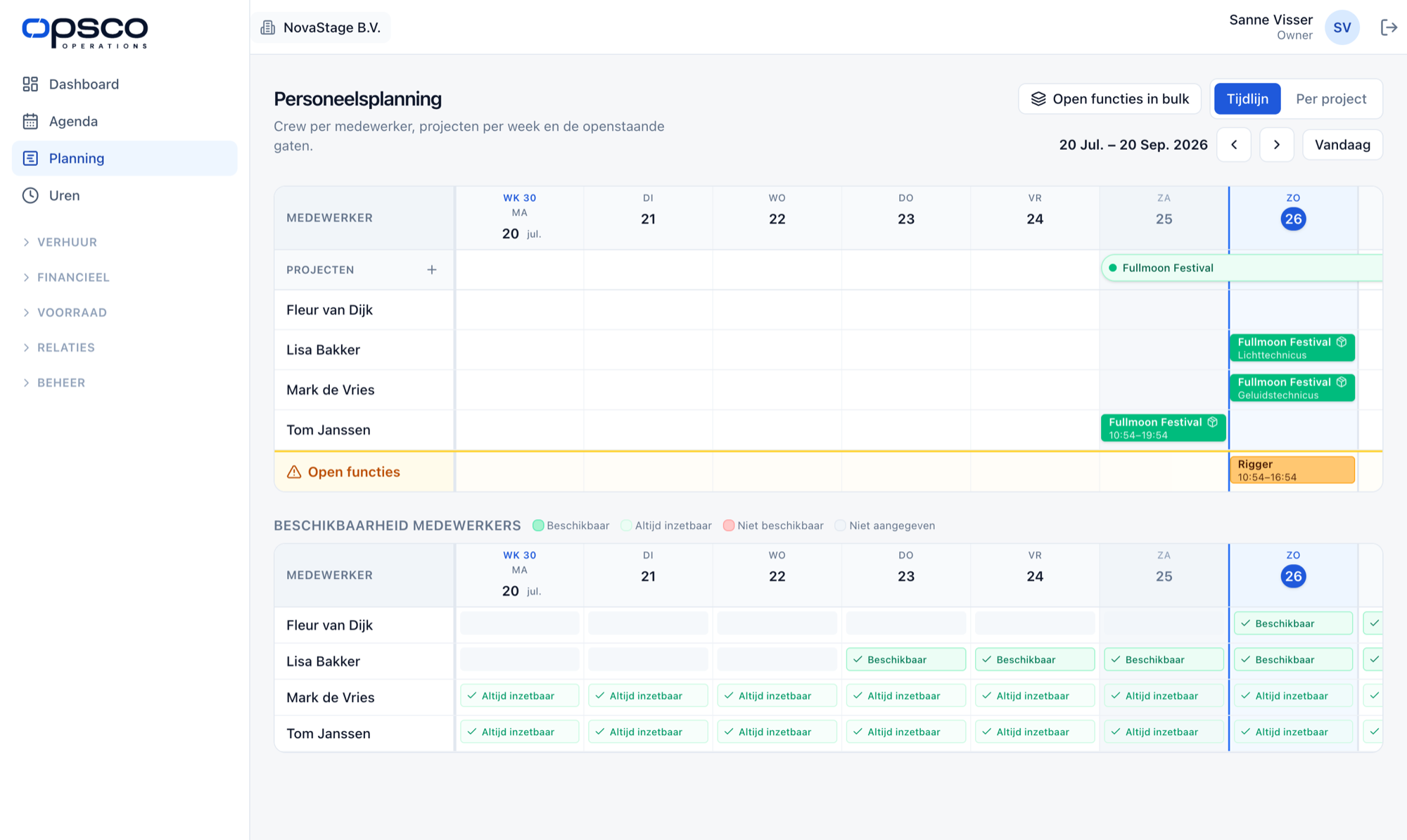Click the Planning list icon
Screen dimensions: 1407x840
[30, 158]
